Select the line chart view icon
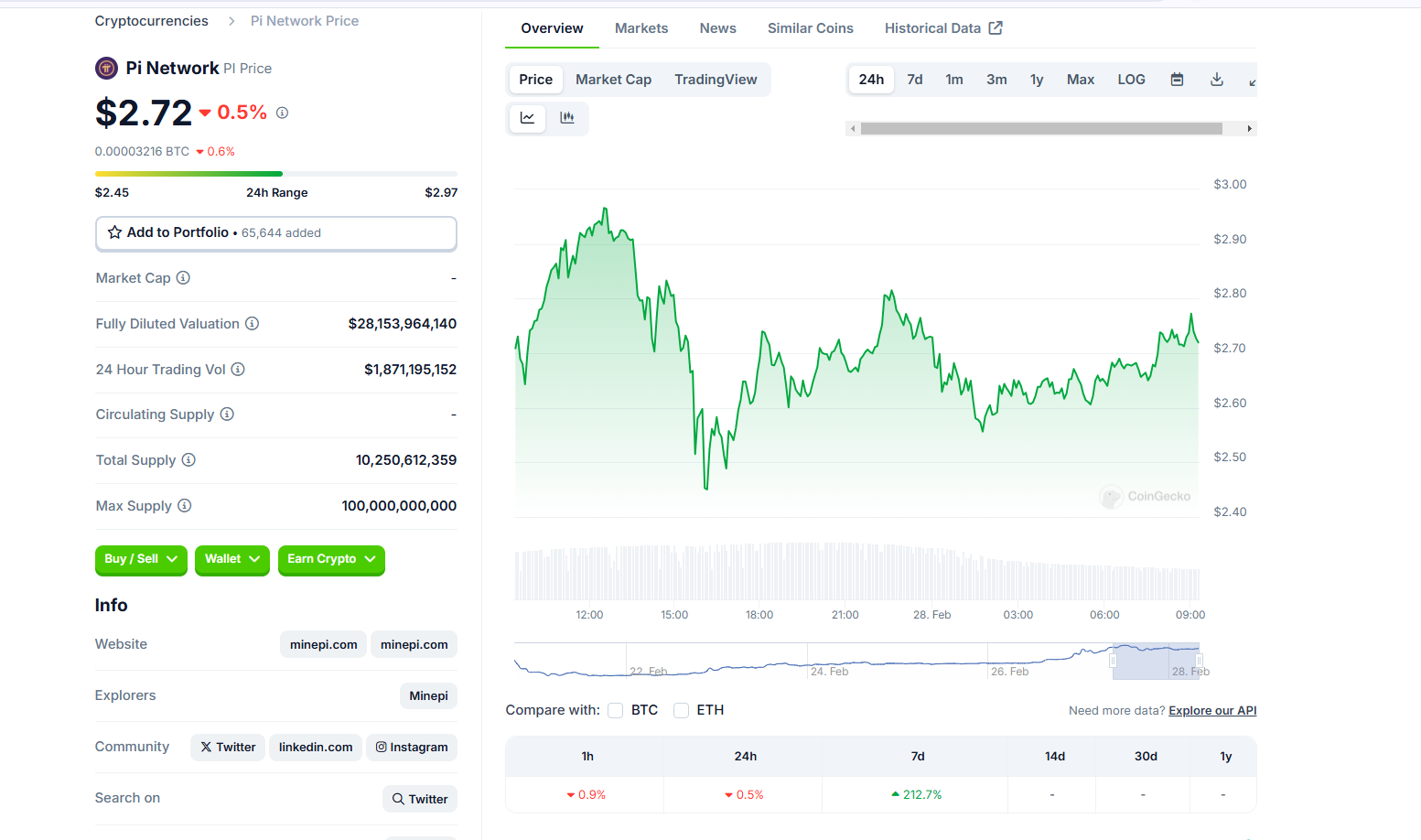1421x840 pixels. tap(527, 118)
